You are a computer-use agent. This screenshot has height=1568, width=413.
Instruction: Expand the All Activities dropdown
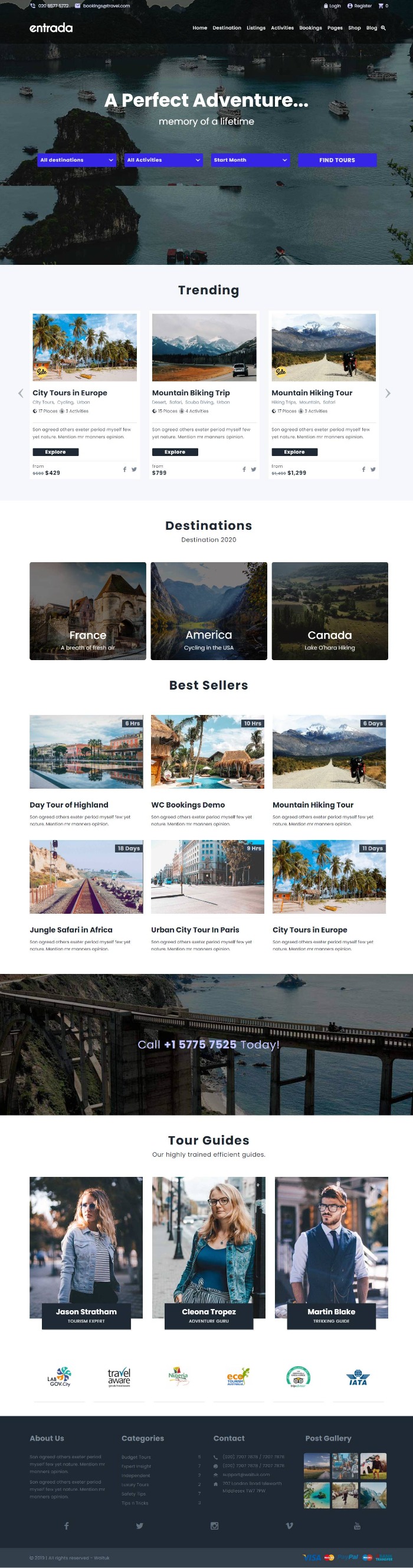tap(163, 160)
